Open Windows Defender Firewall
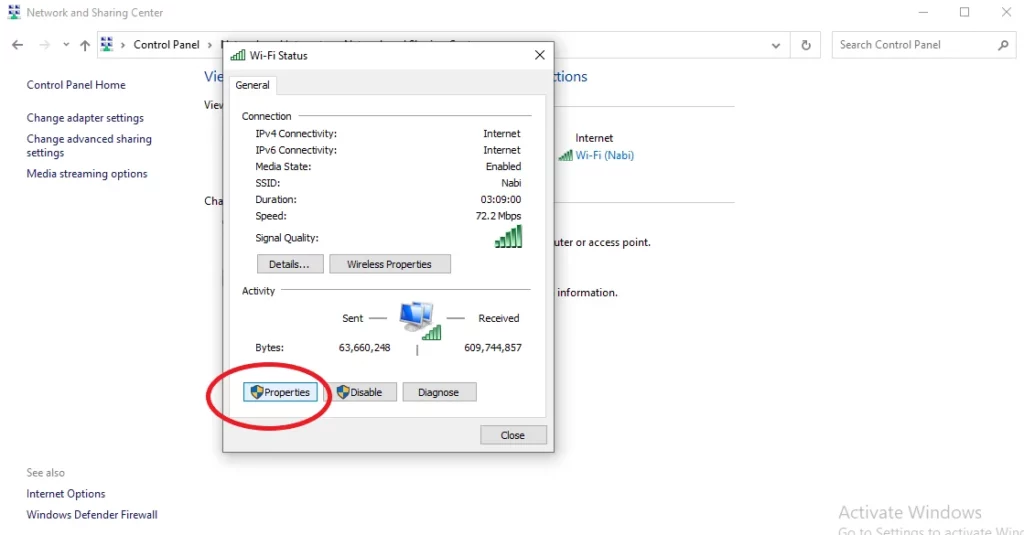This screenshot has width=1024, height=535. [91, 515]
